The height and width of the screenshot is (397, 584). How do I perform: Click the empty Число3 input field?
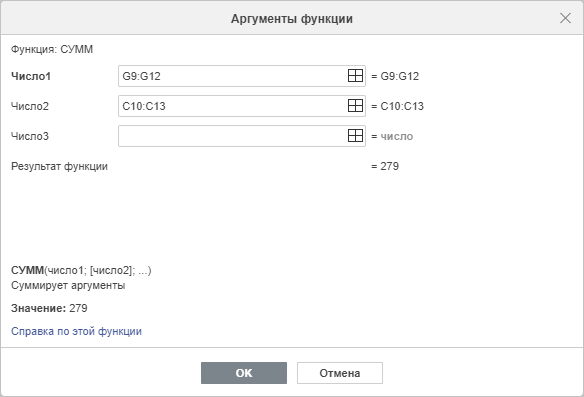pos(242,136)
